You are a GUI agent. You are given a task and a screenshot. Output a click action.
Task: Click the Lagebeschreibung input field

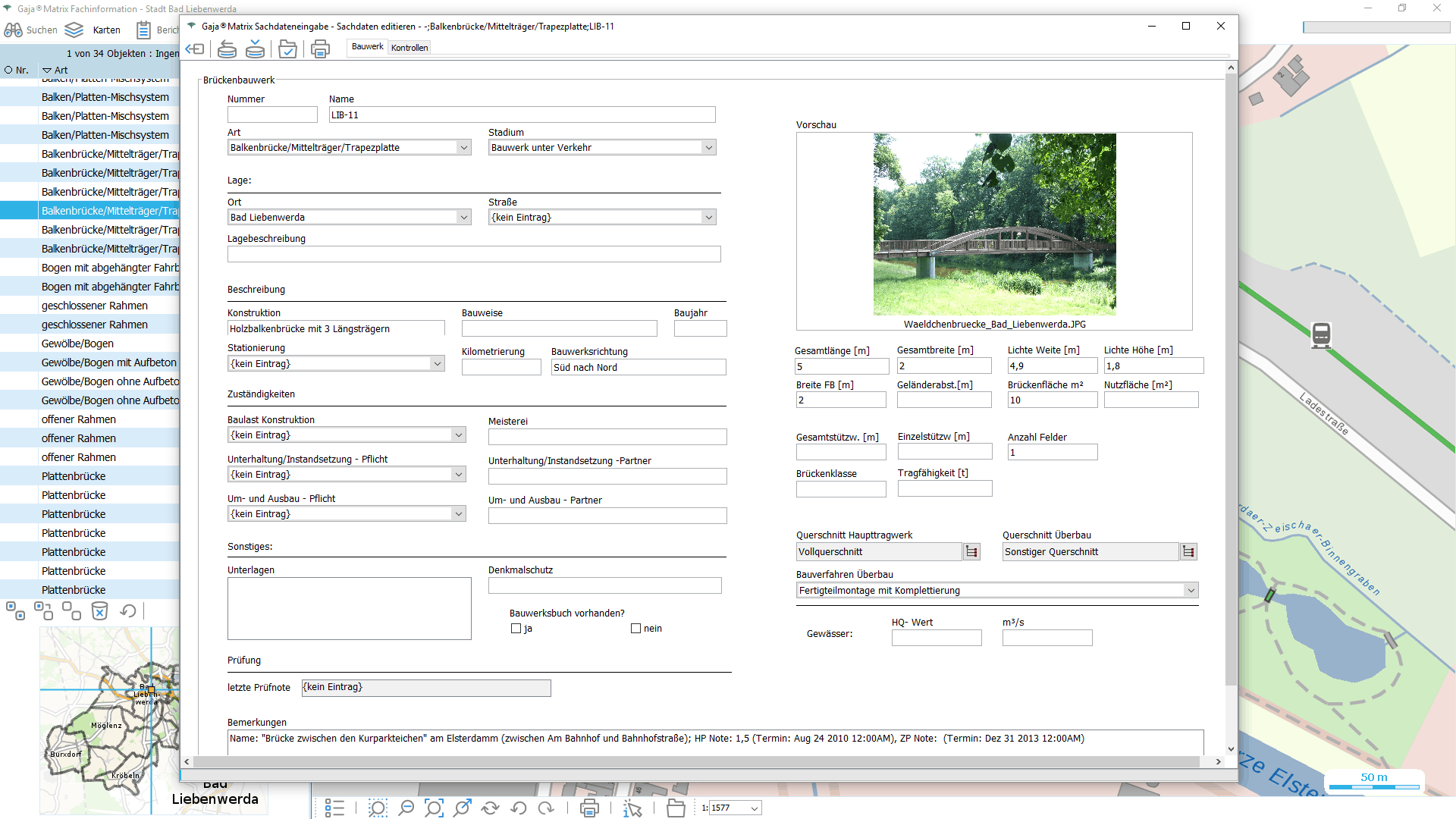[473, 255]
